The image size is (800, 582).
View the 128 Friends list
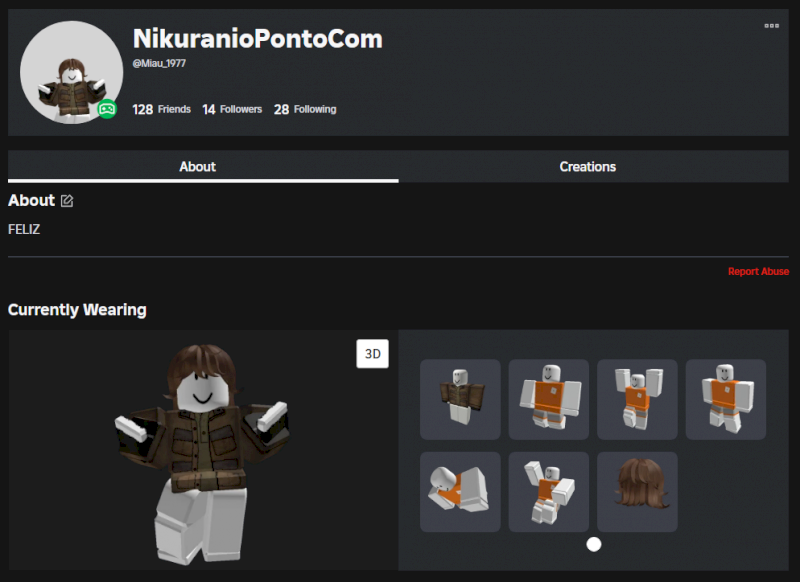[161, 109]
